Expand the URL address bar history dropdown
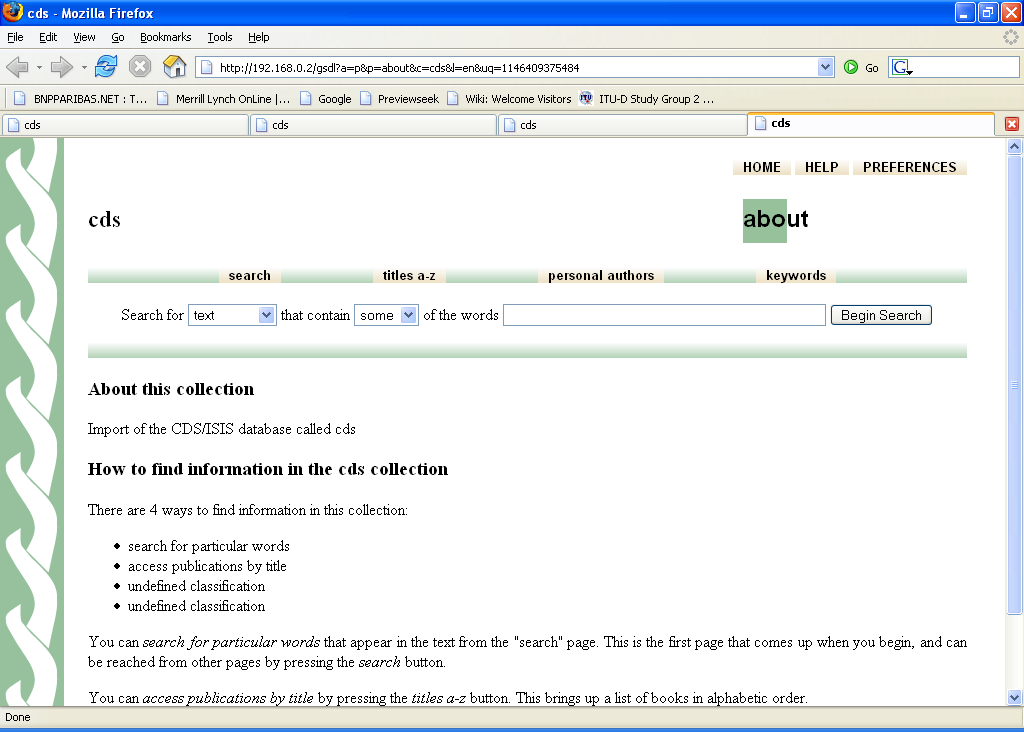The image size is (1024, 732). (825, 68)
